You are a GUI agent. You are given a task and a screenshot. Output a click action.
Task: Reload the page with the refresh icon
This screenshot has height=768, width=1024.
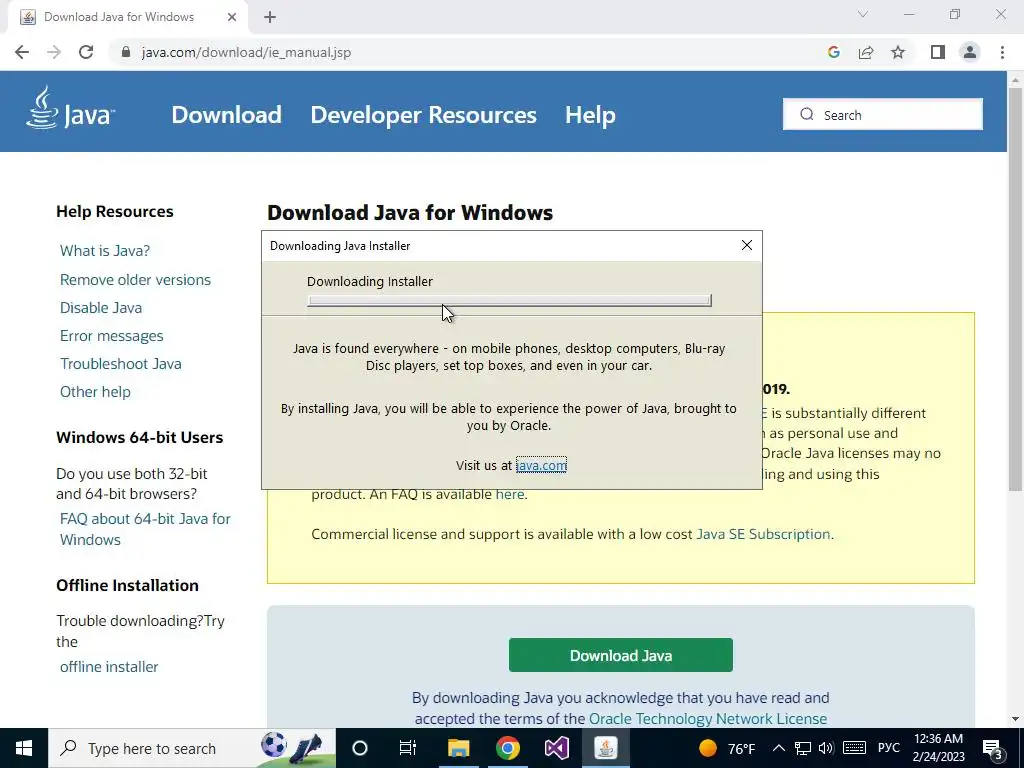pyautogui.click(x=86, y=52)
